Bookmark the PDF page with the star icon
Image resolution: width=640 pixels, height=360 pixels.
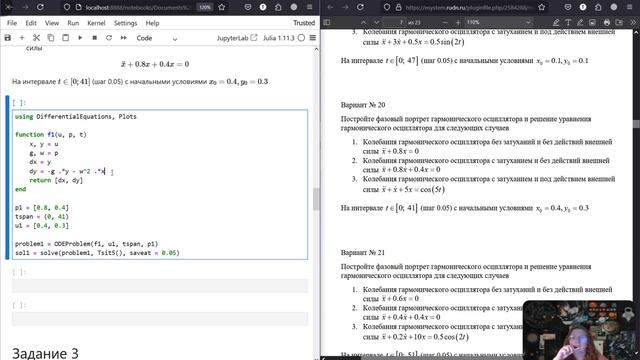542,7
